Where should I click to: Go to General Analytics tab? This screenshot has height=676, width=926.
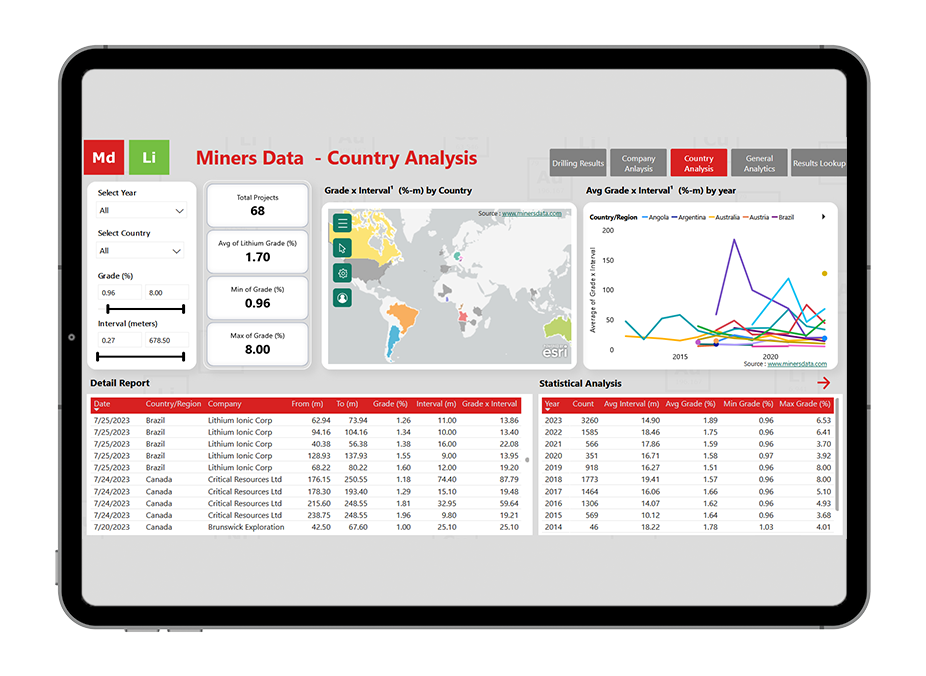759,163
